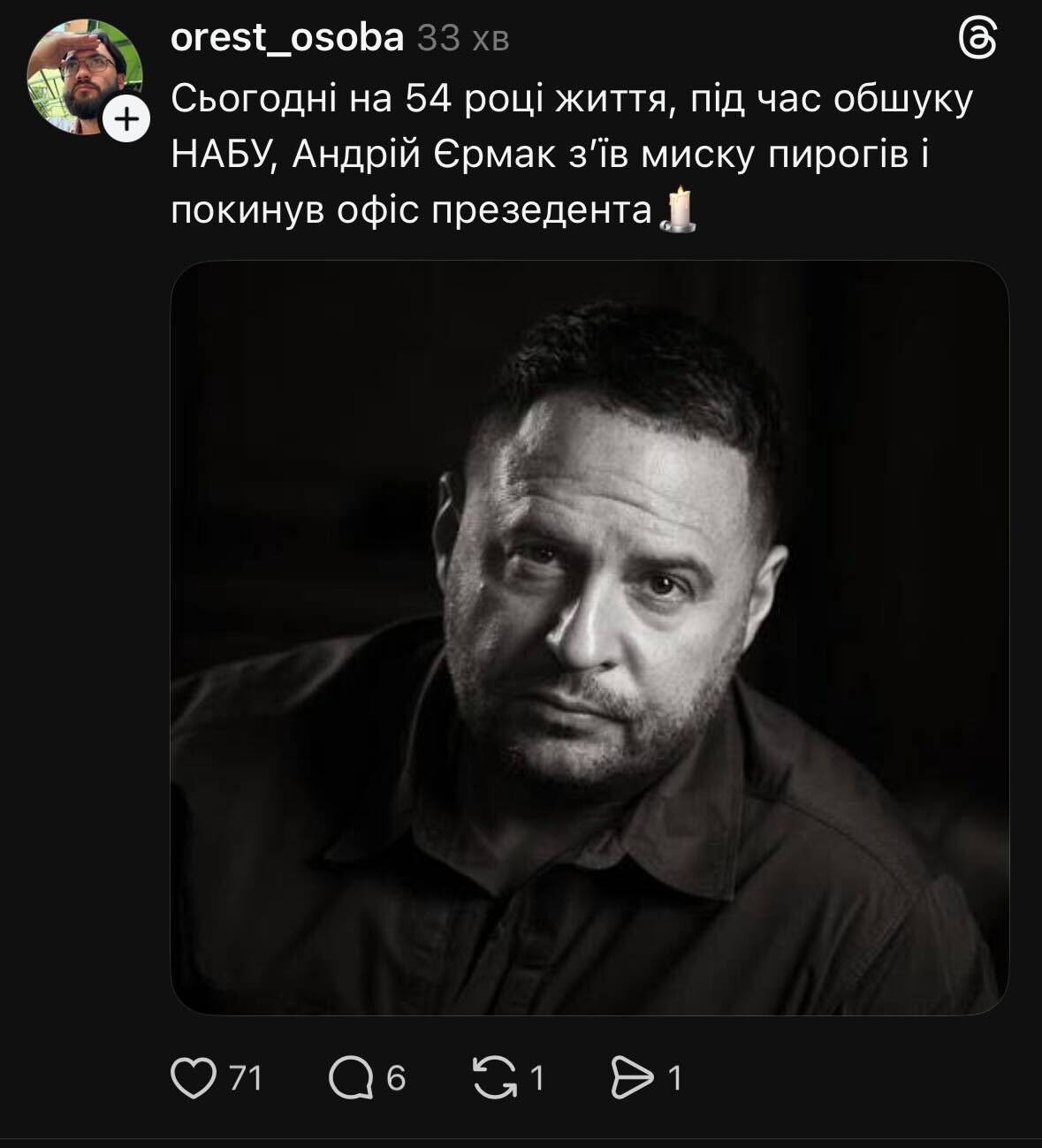Open the orest_osoba username link
The width and height of the screenshot is (1042, 1148).
[287, 38]
